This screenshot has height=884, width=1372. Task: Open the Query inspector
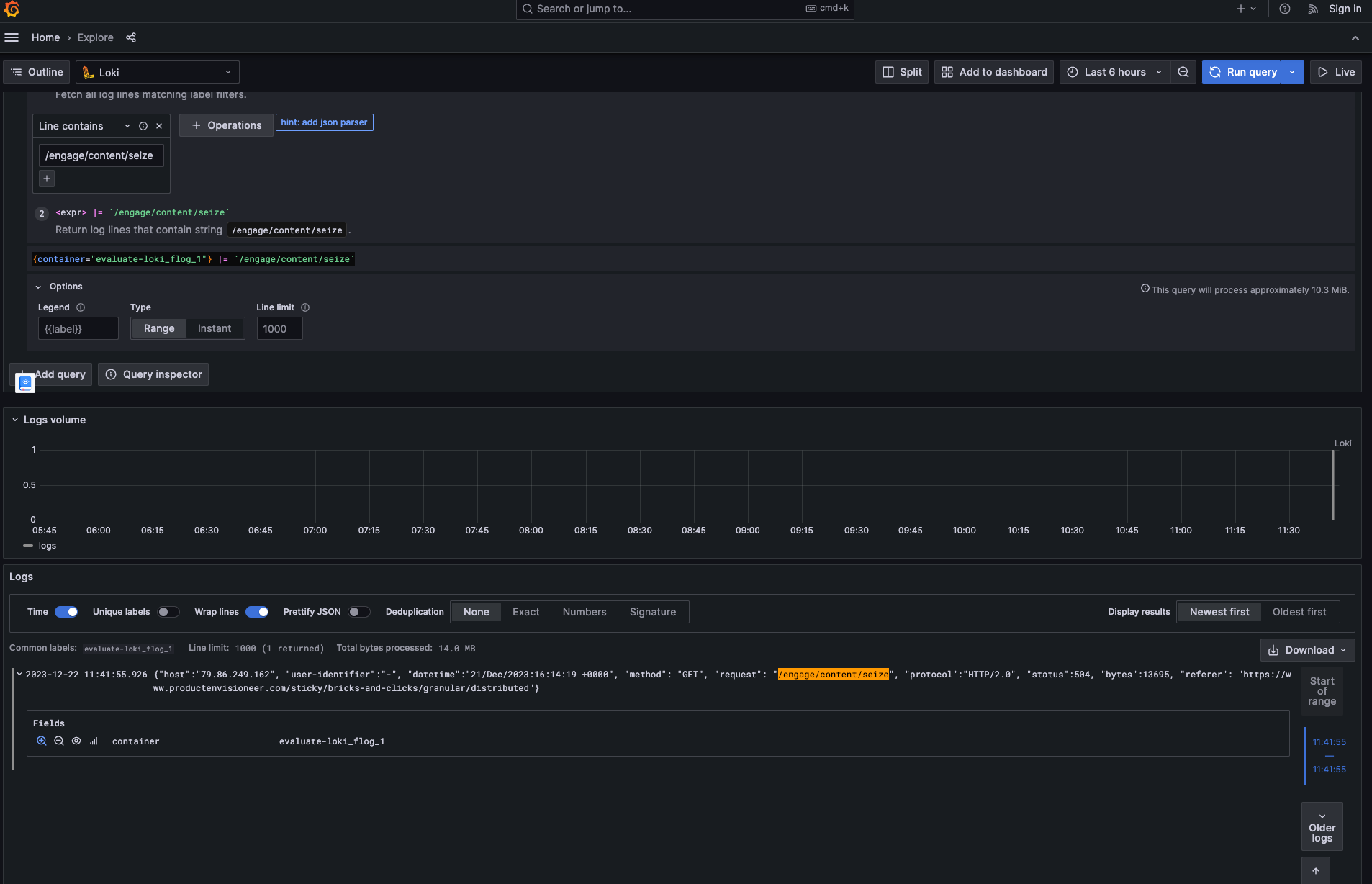click(x=153, y=374)
